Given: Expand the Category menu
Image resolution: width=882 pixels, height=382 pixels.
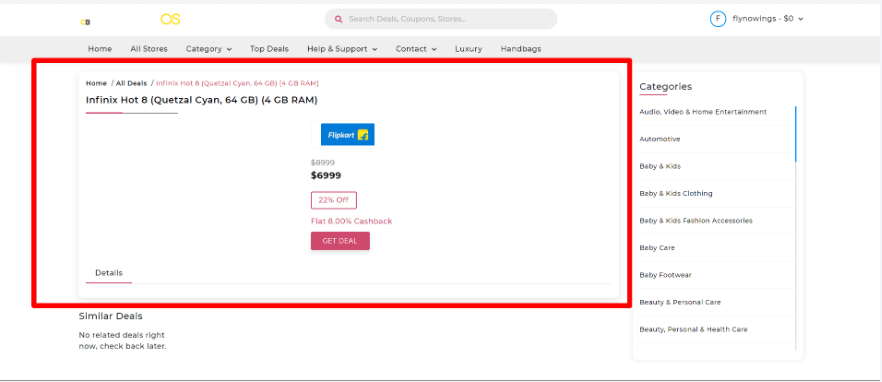Looking at the screenshot, I should (209, 49).
